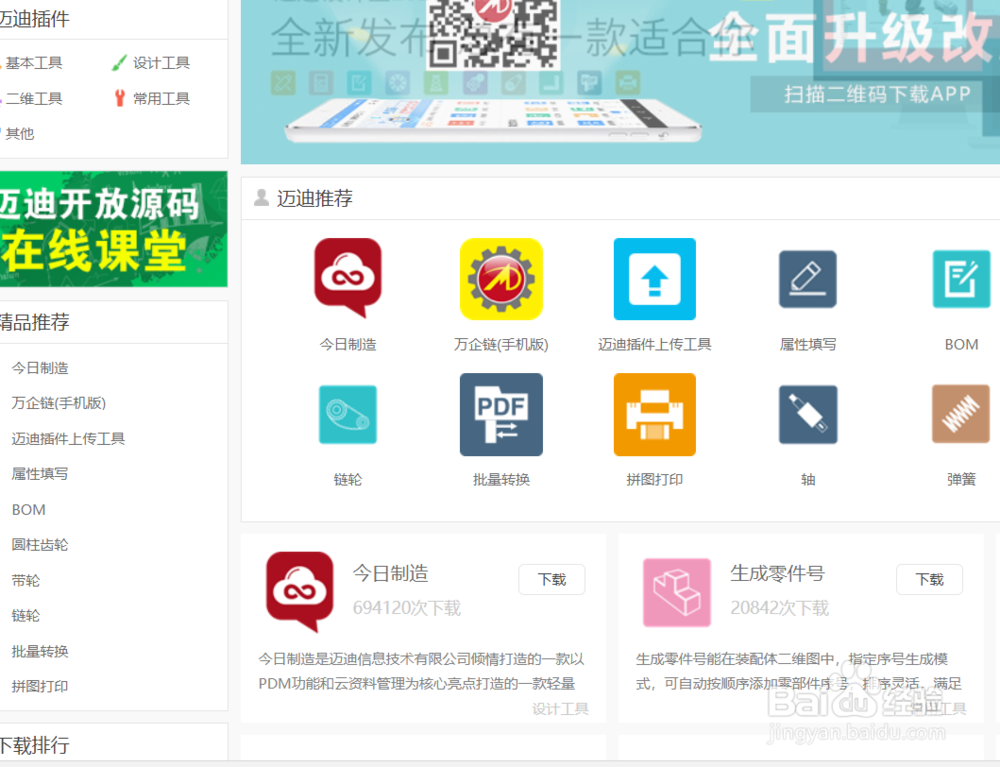
Task: Download 生成零件号 with its 下载 button
Action: point(929,580)
